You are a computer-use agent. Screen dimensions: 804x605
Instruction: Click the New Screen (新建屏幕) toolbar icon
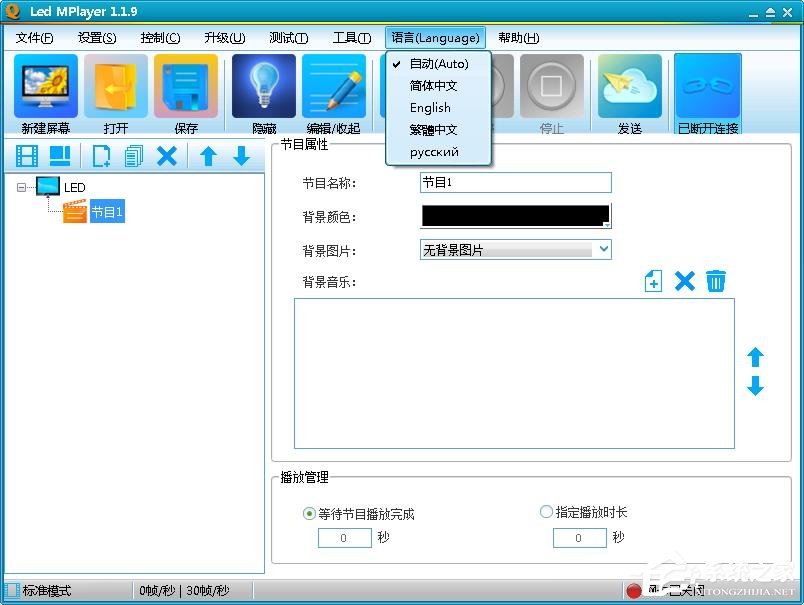pos(46,86)
